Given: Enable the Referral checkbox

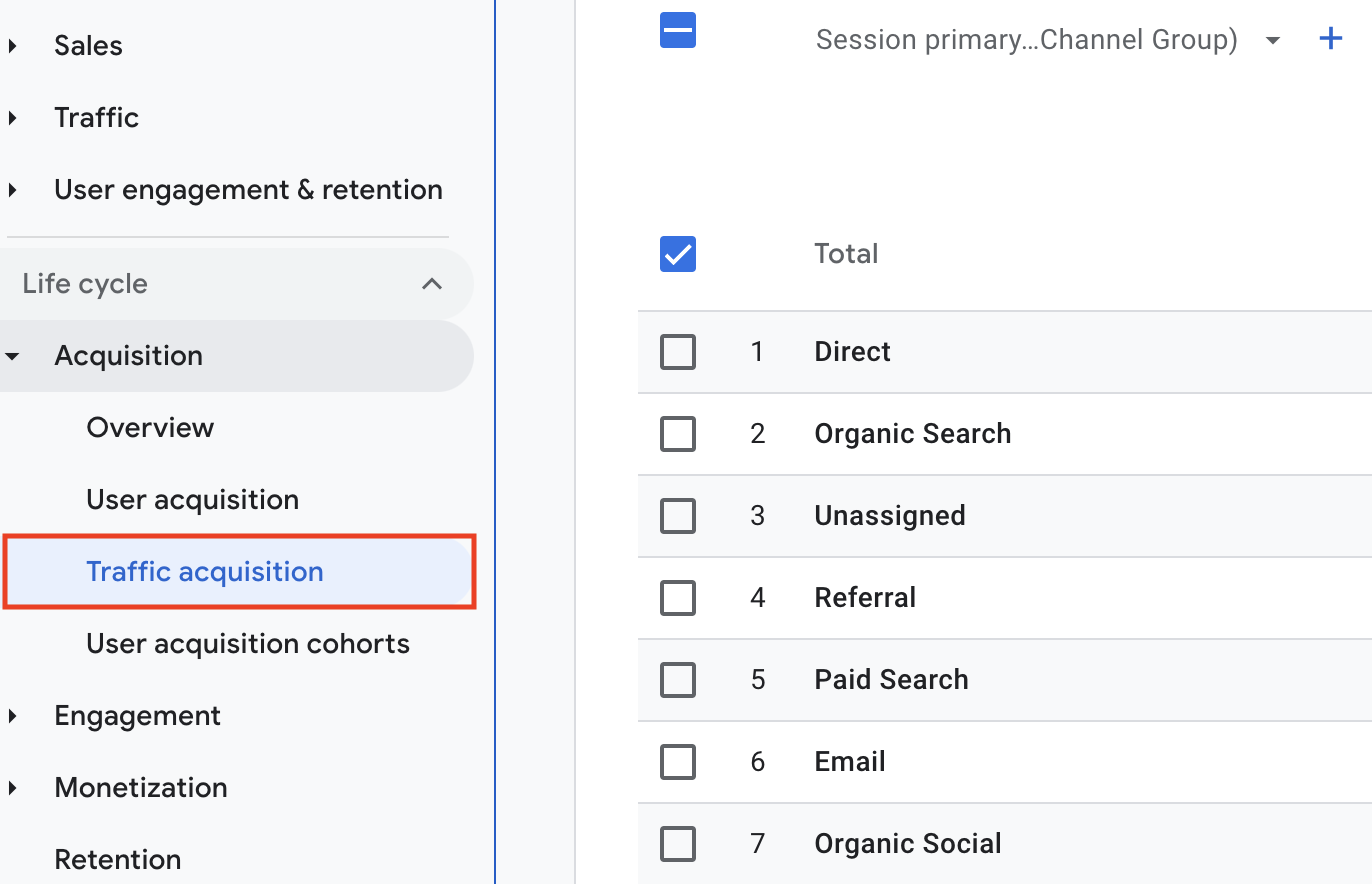Looking at the screenshot, I should click(677, 598).
